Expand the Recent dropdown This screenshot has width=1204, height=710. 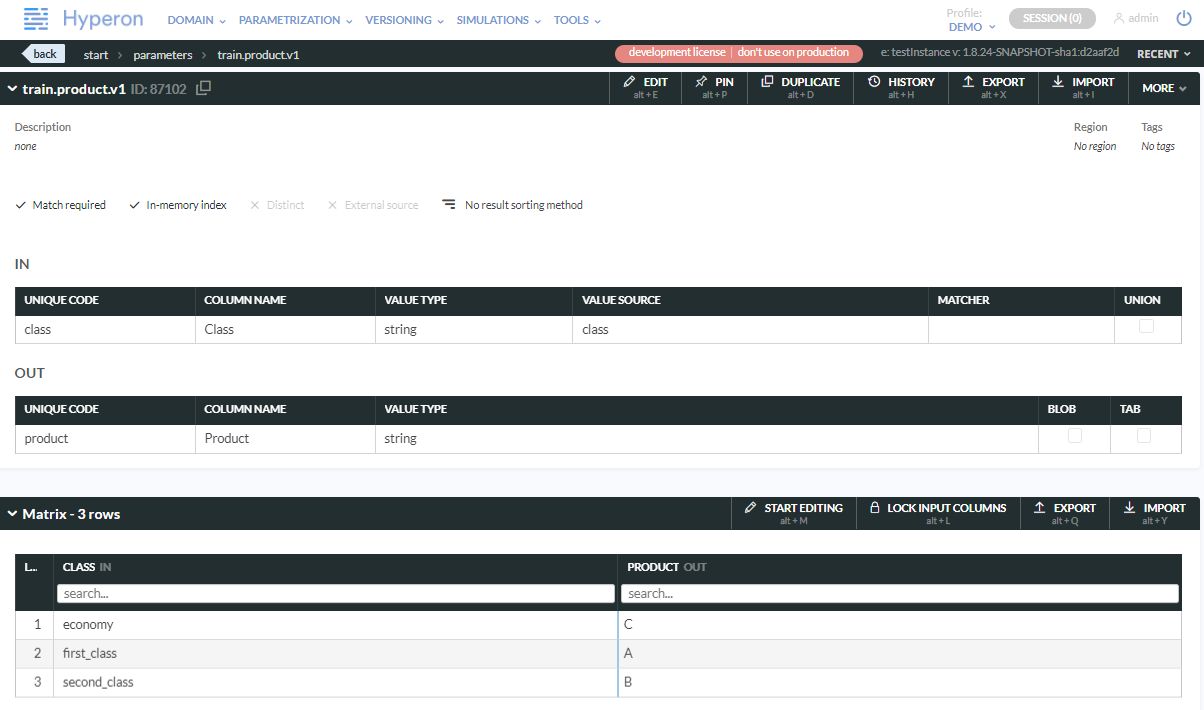click(x=1163, y=54)
